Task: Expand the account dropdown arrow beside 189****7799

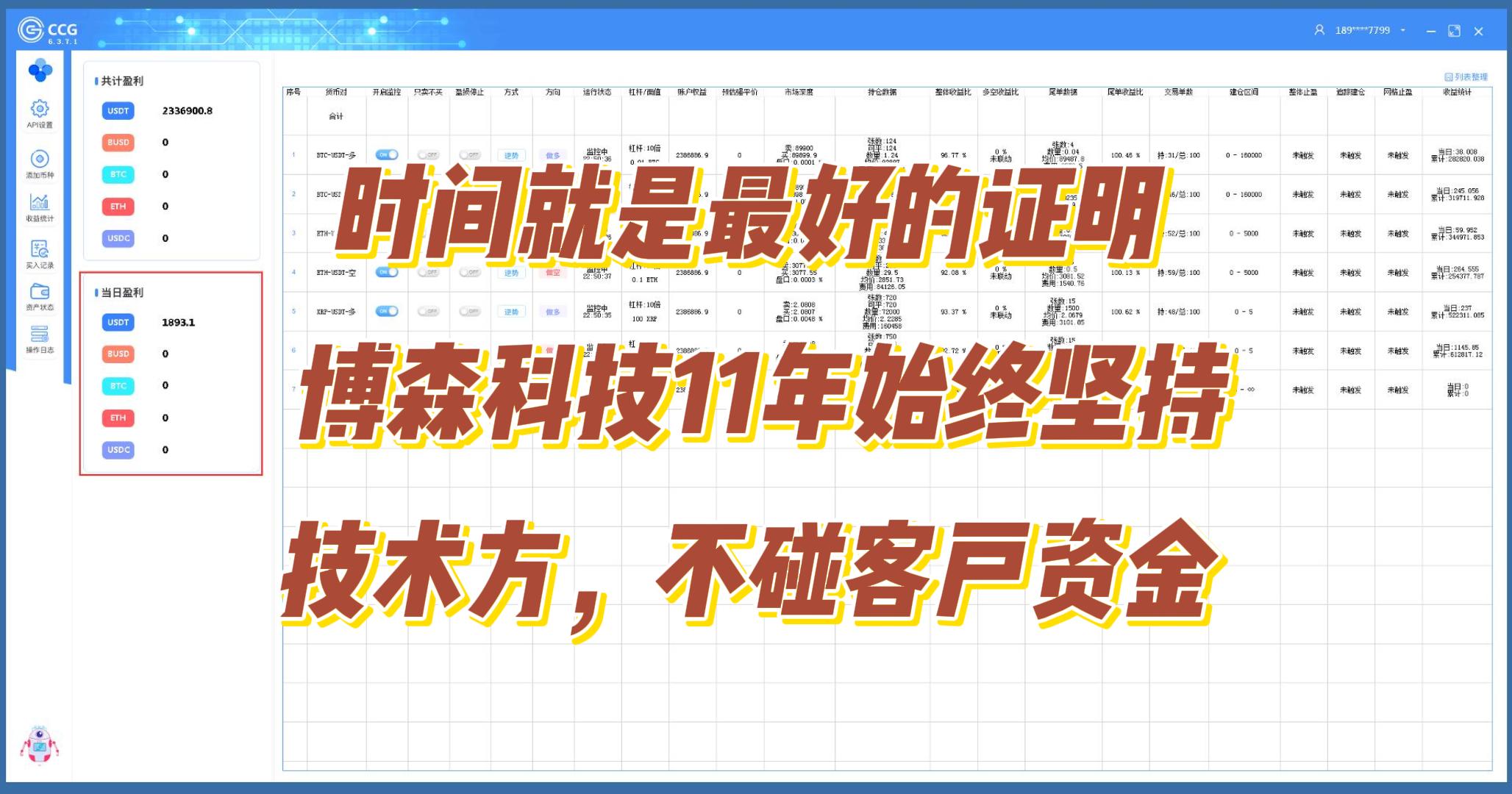Action: tap(1403, 30)
